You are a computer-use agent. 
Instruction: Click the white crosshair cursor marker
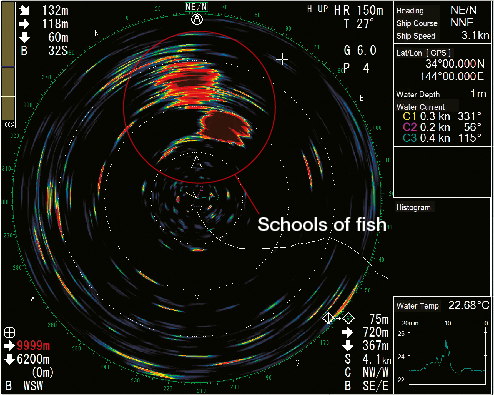[282, 60]
